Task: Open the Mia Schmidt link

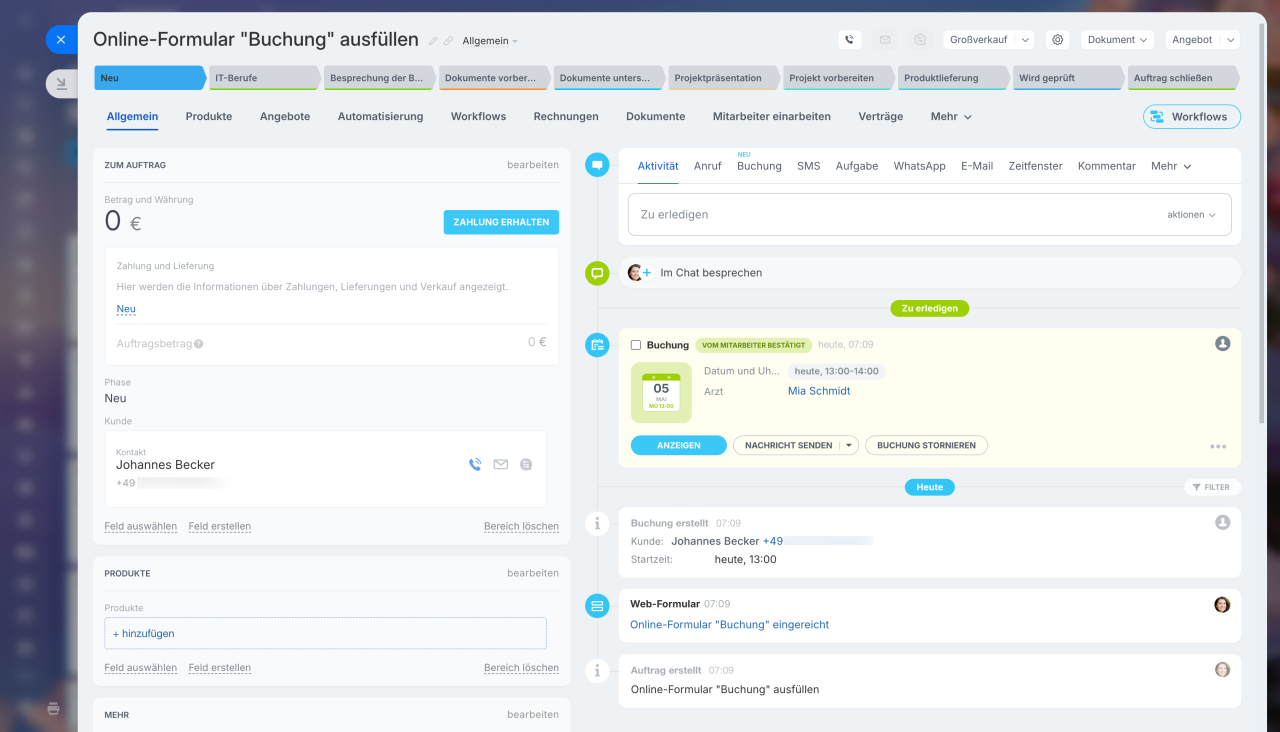Action: pyautogui.click(x=819, y=391)
